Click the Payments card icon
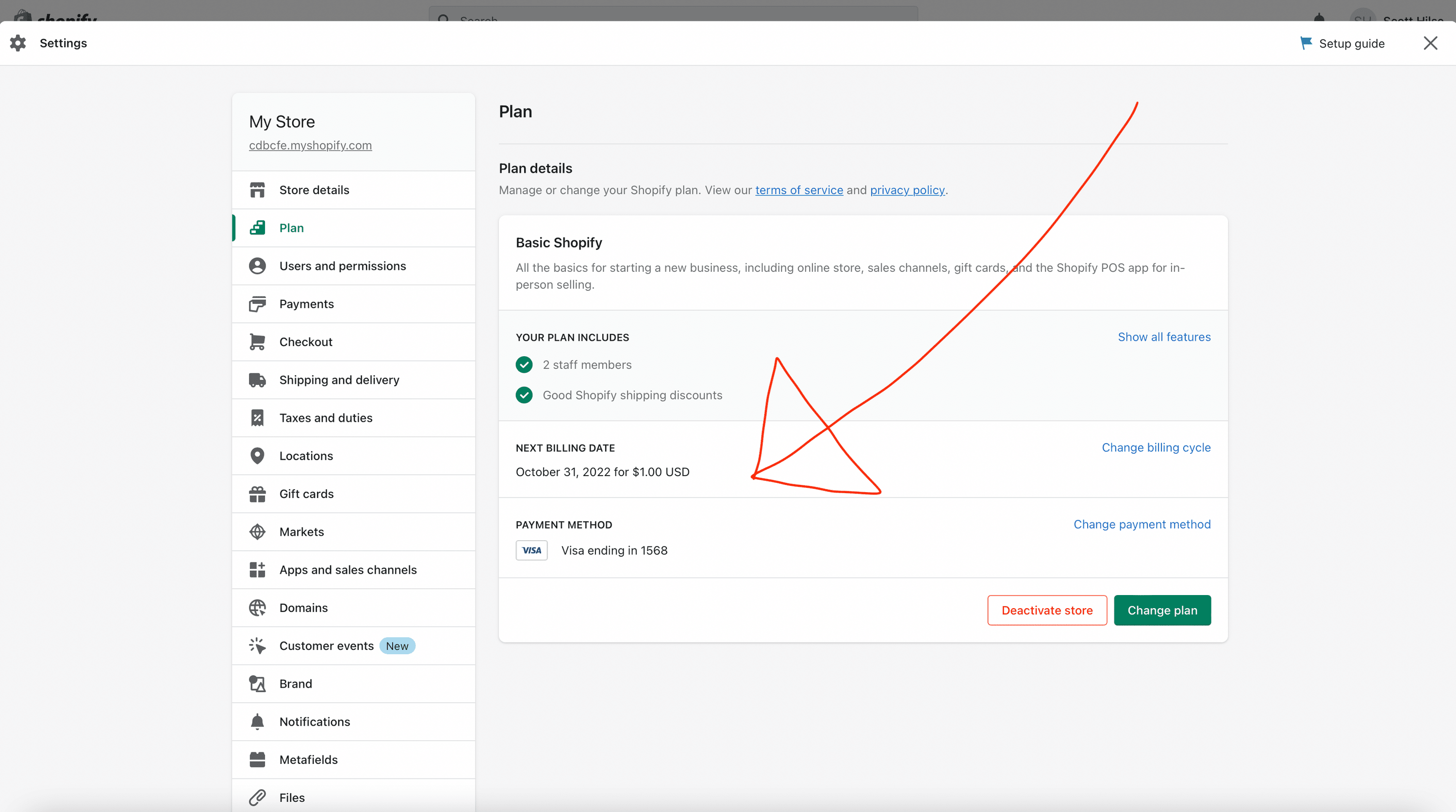 click(257, 304)
